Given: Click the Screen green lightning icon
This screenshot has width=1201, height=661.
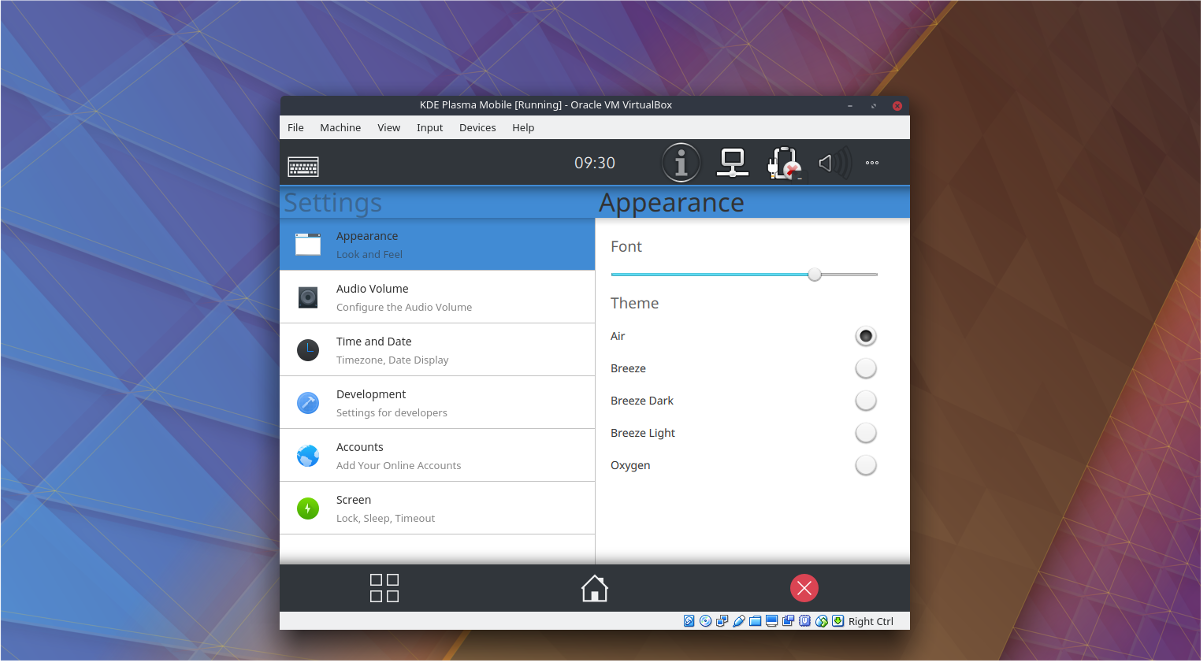Looking at the screenshot, I should (308, 508).
